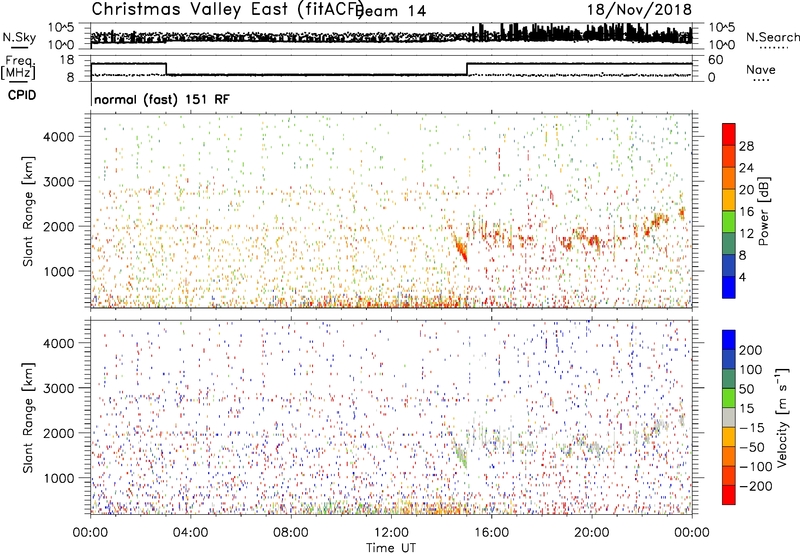Click the '4000' tick on power panel
The height and width of the screenshot is (554, 800).
tap(59, 137)
